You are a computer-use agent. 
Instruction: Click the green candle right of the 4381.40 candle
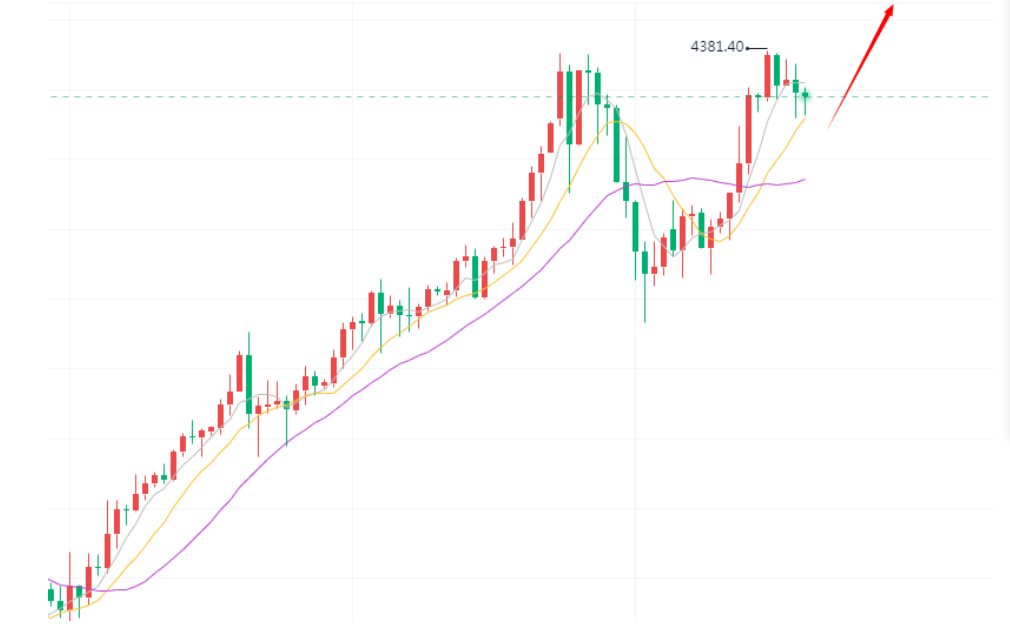tap(777, 70)
